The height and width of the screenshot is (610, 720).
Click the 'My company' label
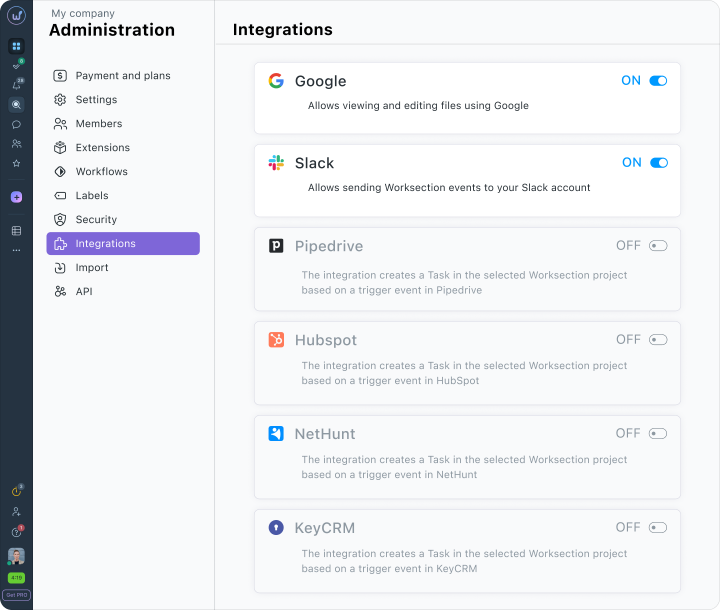click(83, 13)
